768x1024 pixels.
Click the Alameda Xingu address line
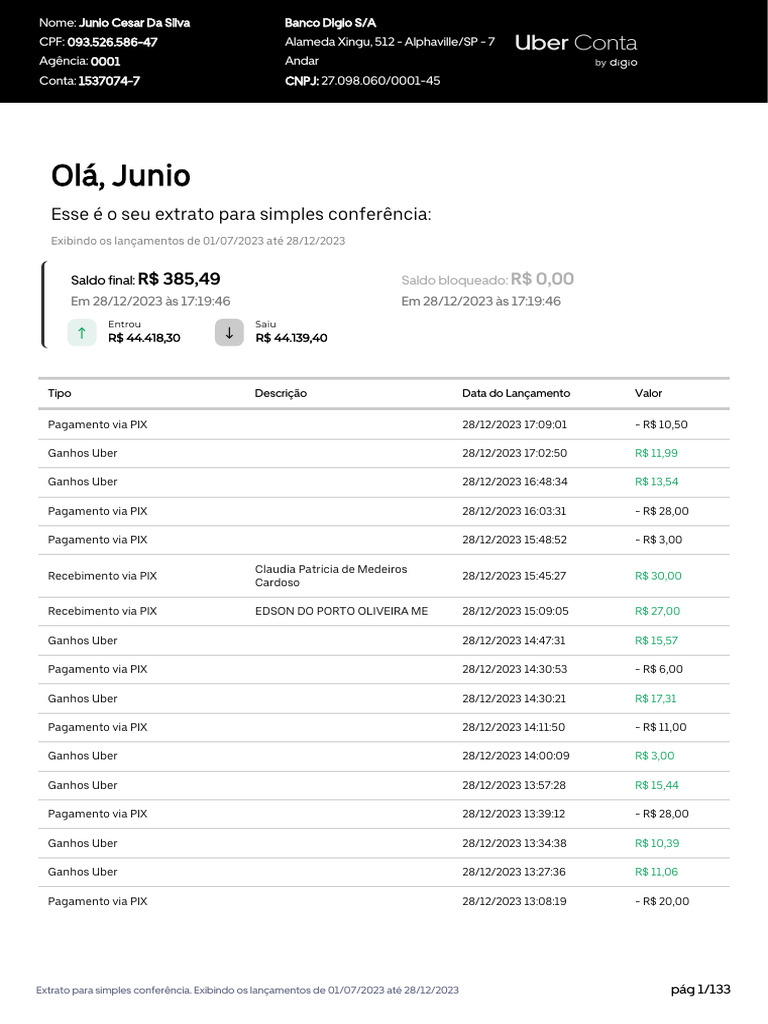click(390, 42)
